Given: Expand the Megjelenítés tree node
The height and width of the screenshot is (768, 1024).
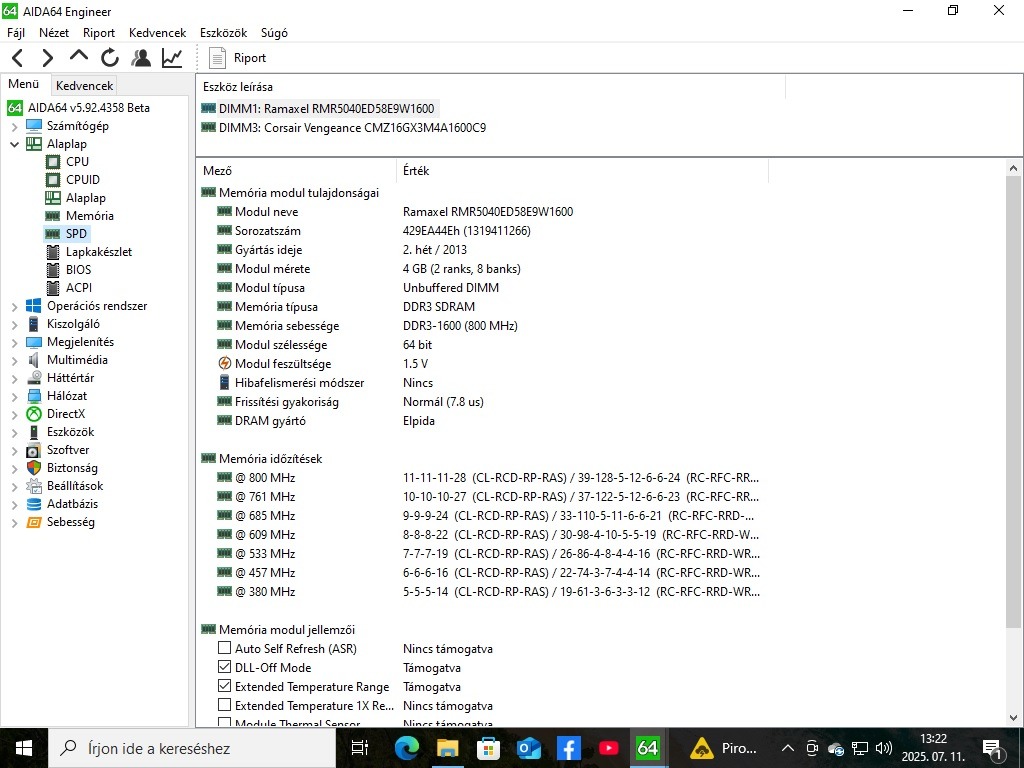Looking at the screenshot, I should point(14,342).
